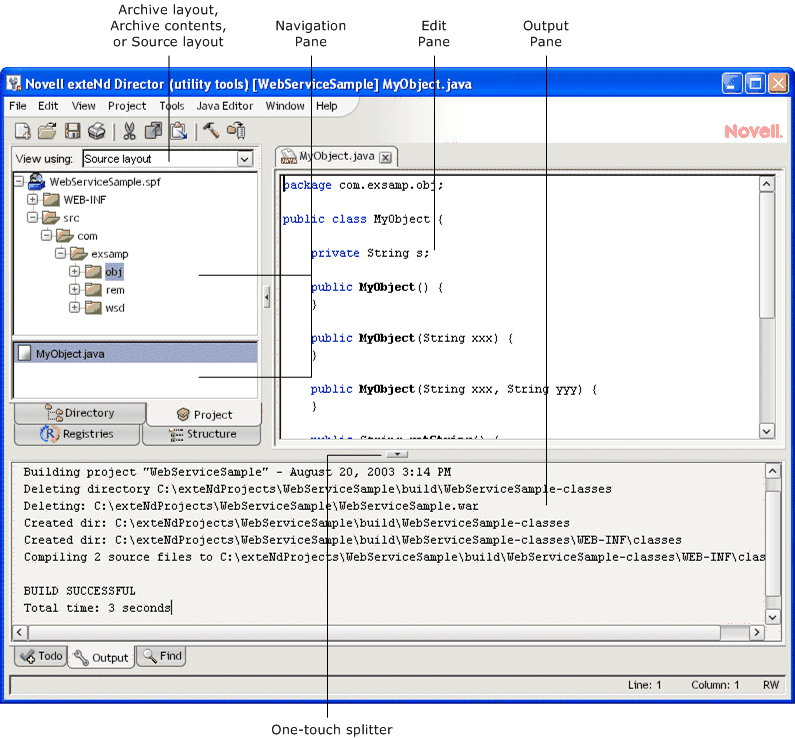Close the MyObject.java editor tab
Viewport: 795px width, 738px height.
[x=386, y=158]
